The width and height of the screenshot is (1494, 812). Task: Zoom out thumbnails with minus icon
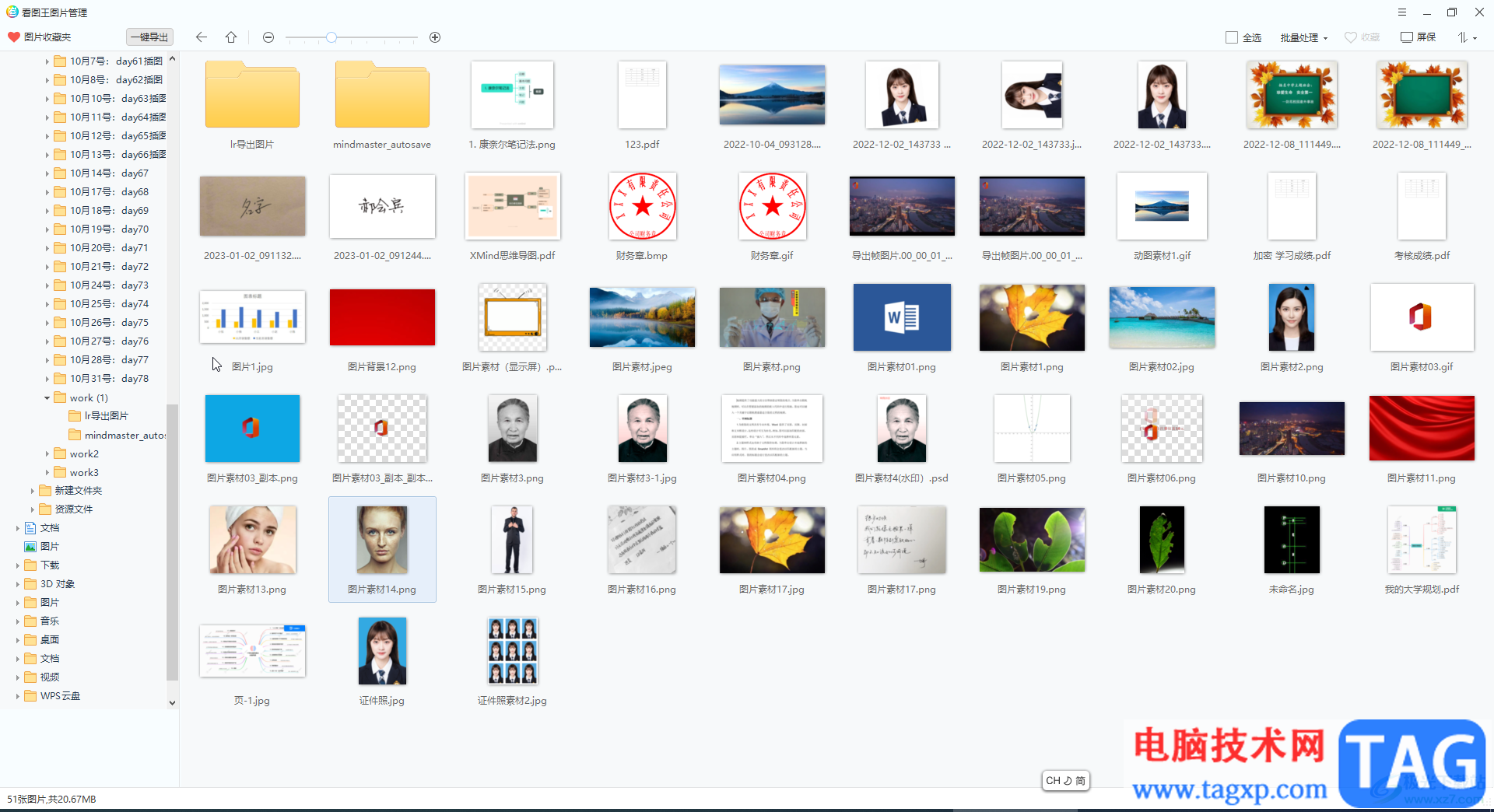click(268, 37)
